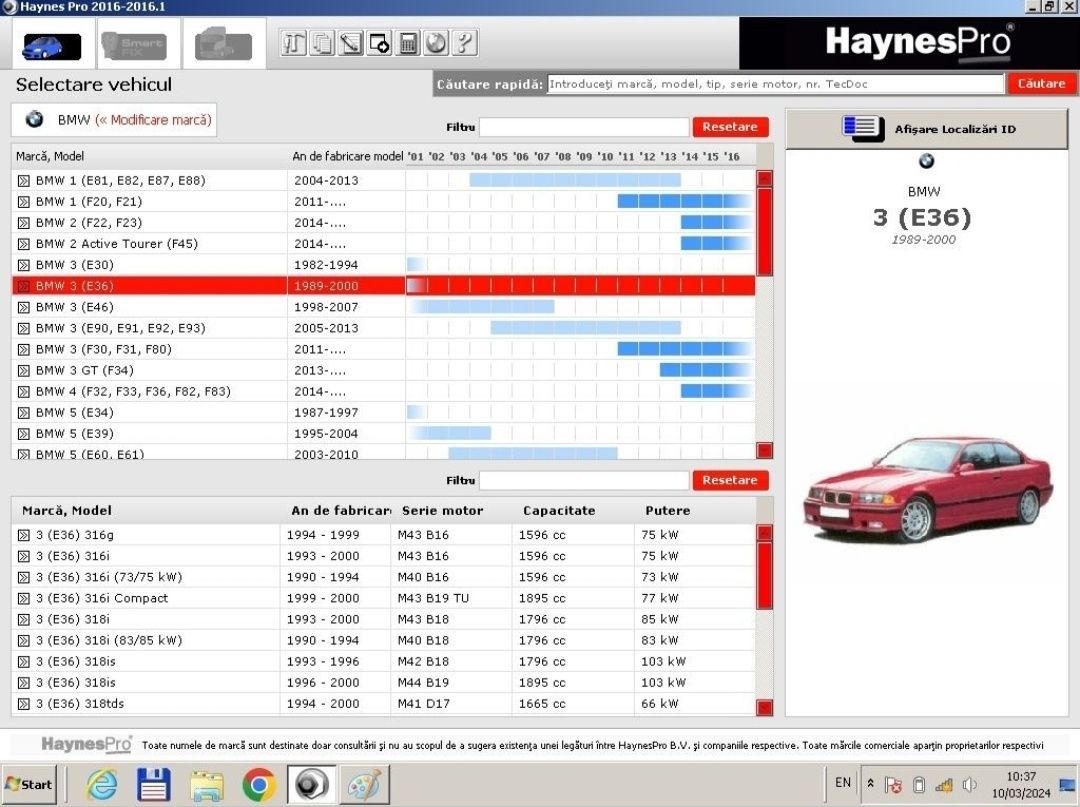The height and width of the screenshot is (807, 1080).
Task: Select the 3 (E36) 318is M44 B19 variant
Action: pyautogui.click(x=383, y=683)
